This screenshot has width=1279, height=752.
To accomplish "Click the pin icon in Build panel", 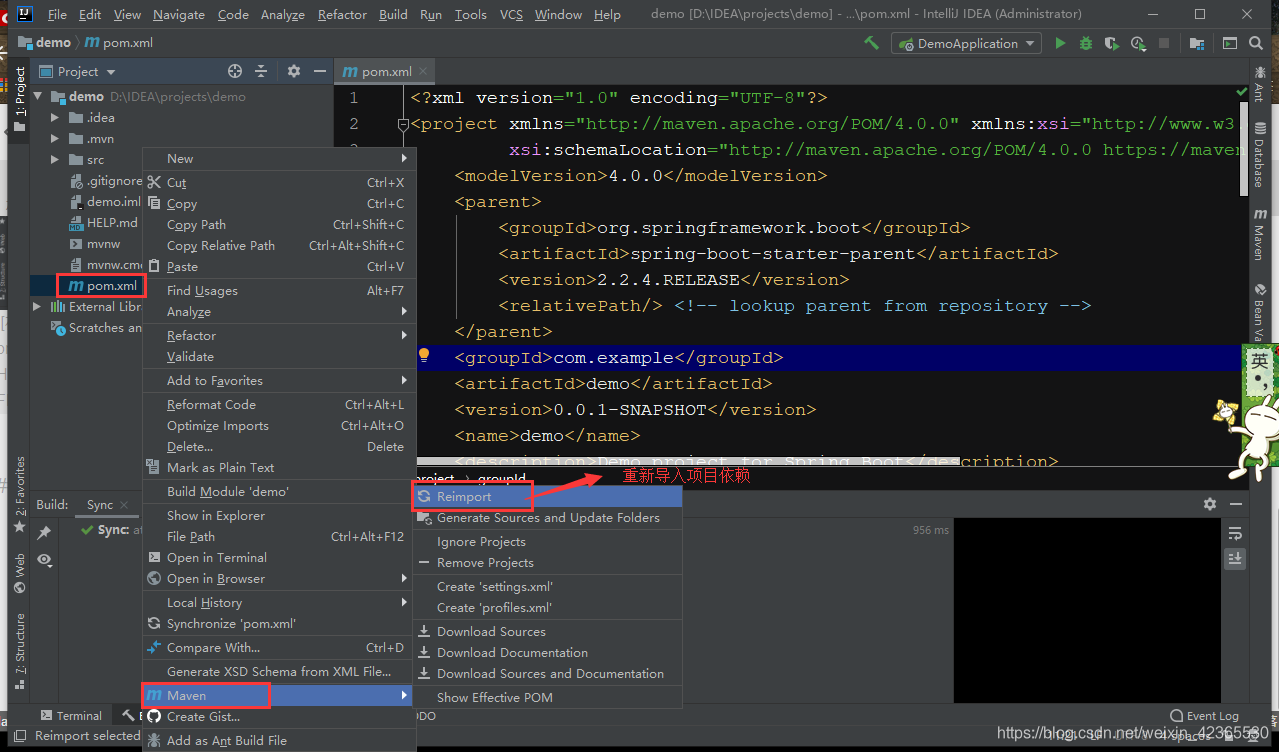I will [44, 533].
